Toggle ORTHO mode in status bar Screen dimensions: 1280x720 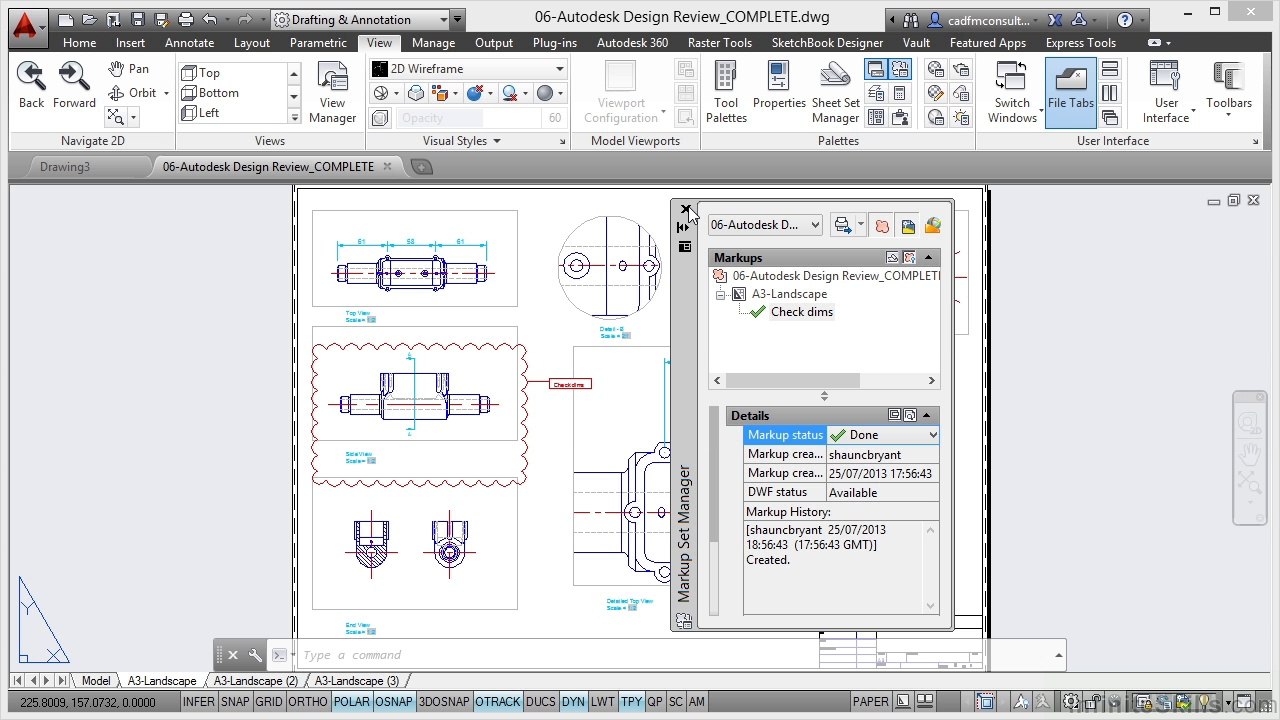307,702
